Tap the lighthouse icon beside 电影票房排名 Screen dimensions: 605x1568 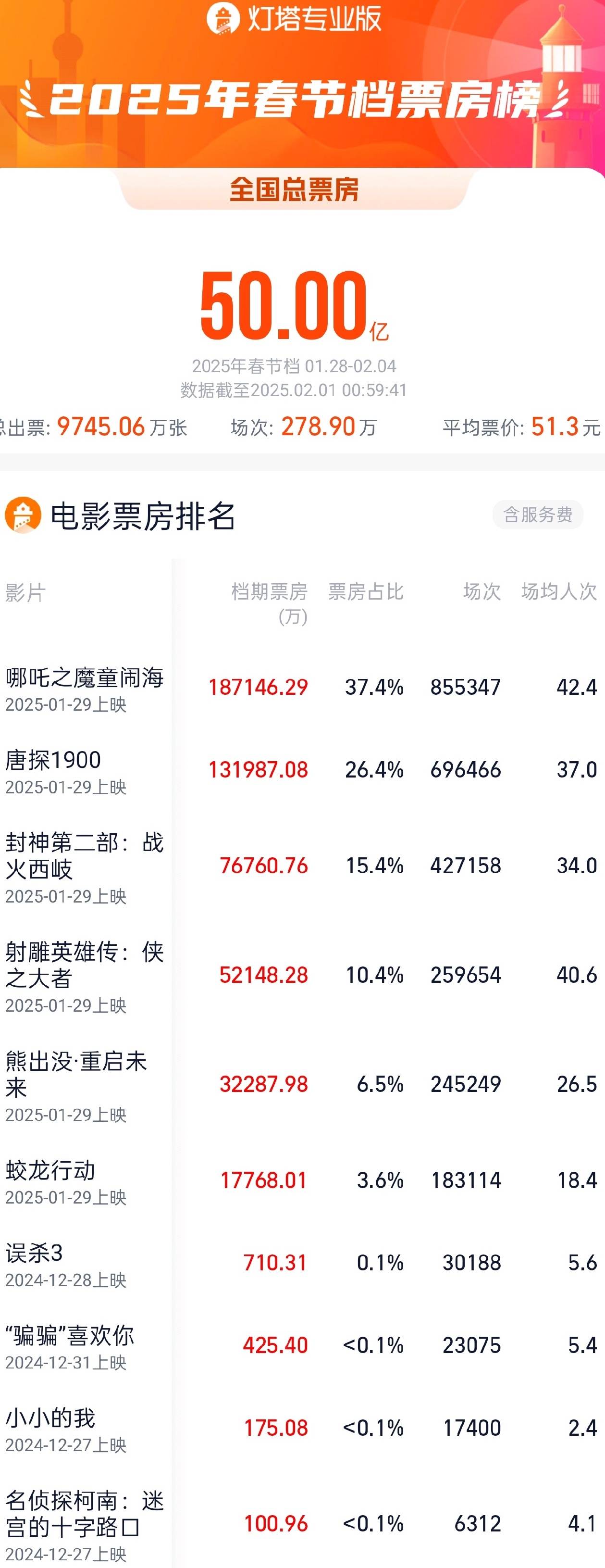pos(23,515)
